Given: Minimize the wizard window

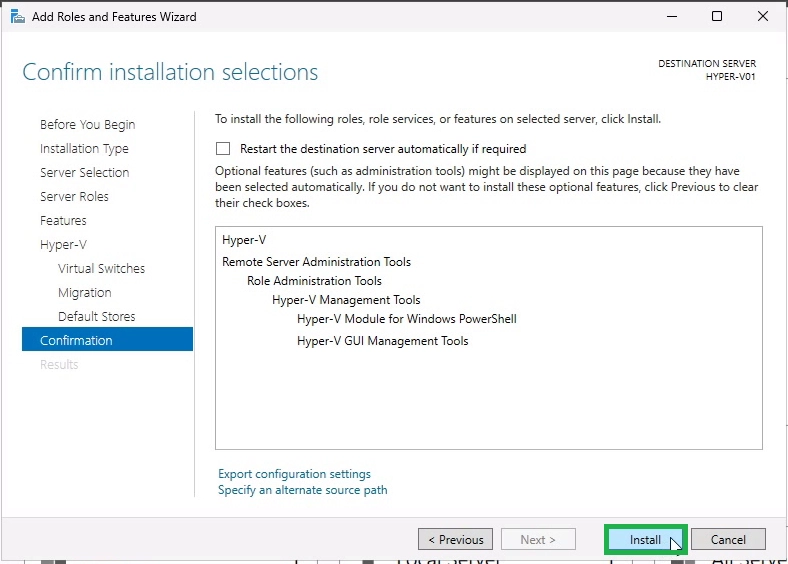Looking at the screenshot, I should [672, 17].
